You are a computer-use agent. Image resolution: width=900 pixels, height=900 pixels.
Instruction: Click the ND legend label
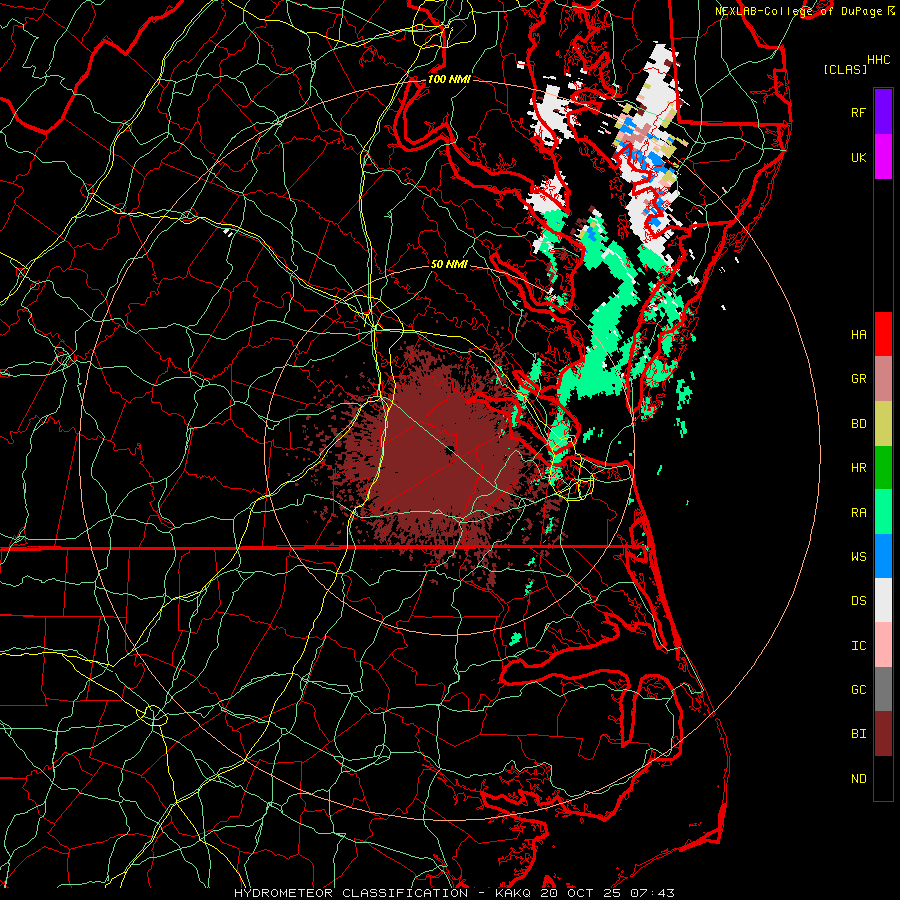[x=859, y=779]
